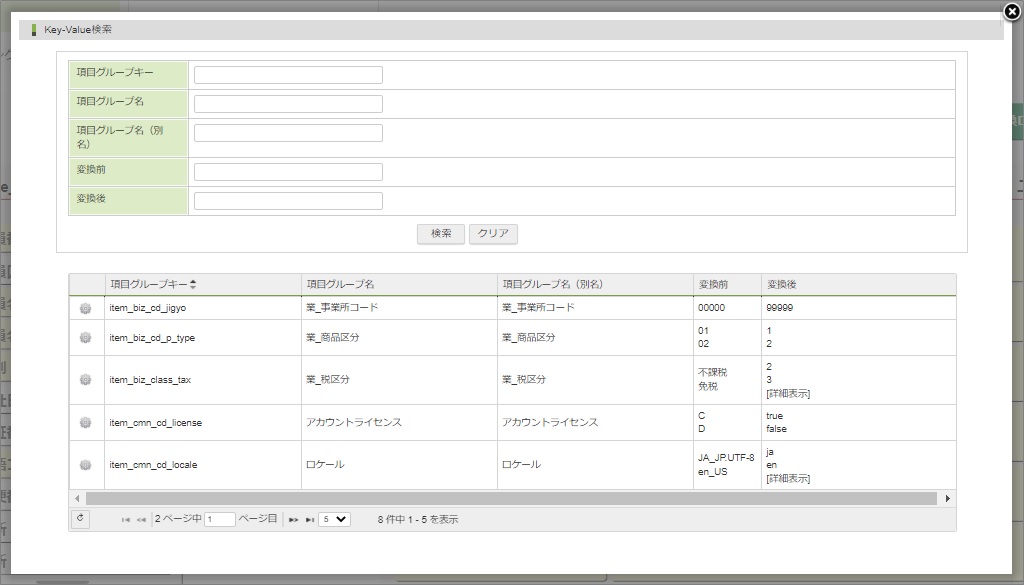The image size is (1024, 585).
Task: Select the gear icon for item_biz_cd_jigyo
Action: coord(86,308)
